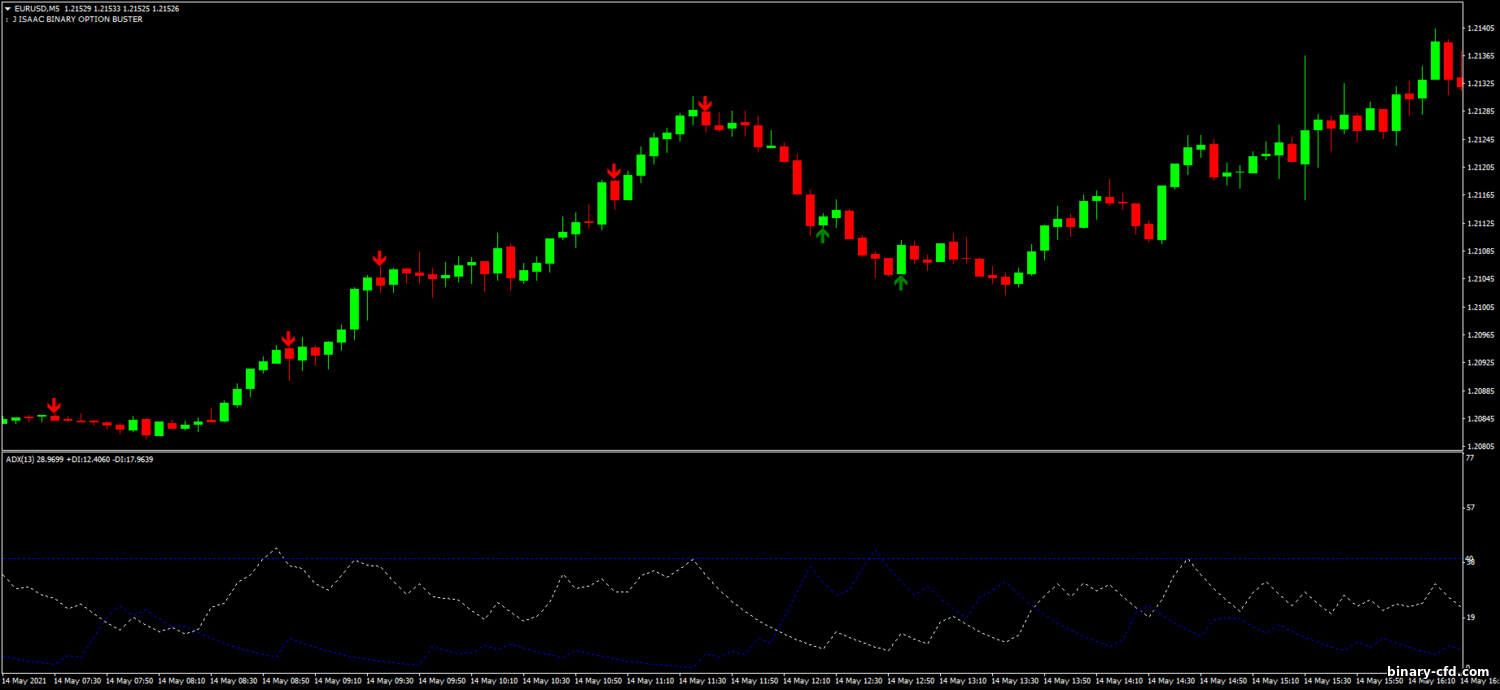The height and width of the screenshot is (690, 1500).
Task: Click the 1.20805 price axis label
Action: click(x=1480, y=446)
